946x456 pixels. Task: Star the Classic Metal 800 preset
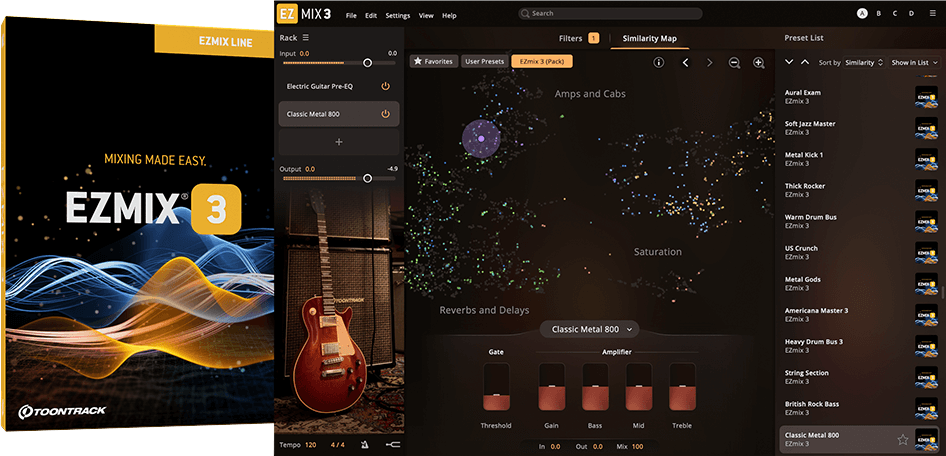point(903,439)
